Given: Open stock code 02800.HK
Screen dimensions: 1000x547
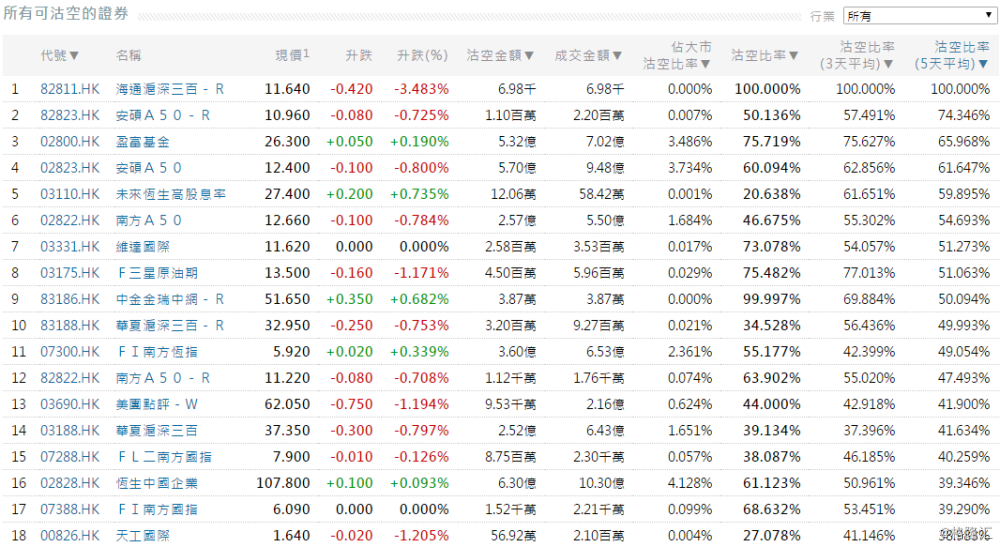Looking at the screenshot, I should [70, 142].
